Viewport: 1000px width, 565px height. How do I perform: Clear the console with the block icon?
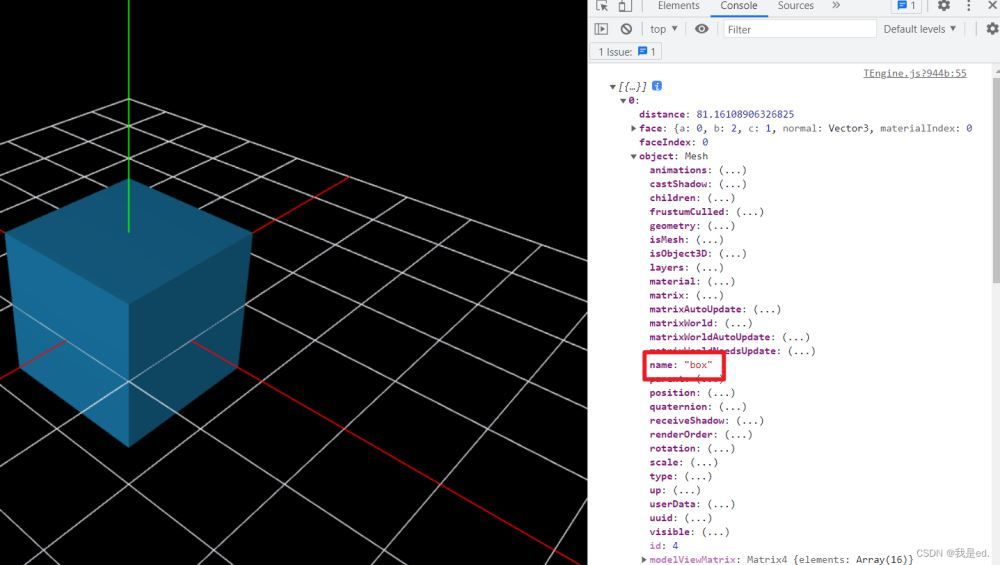point(626,29)
